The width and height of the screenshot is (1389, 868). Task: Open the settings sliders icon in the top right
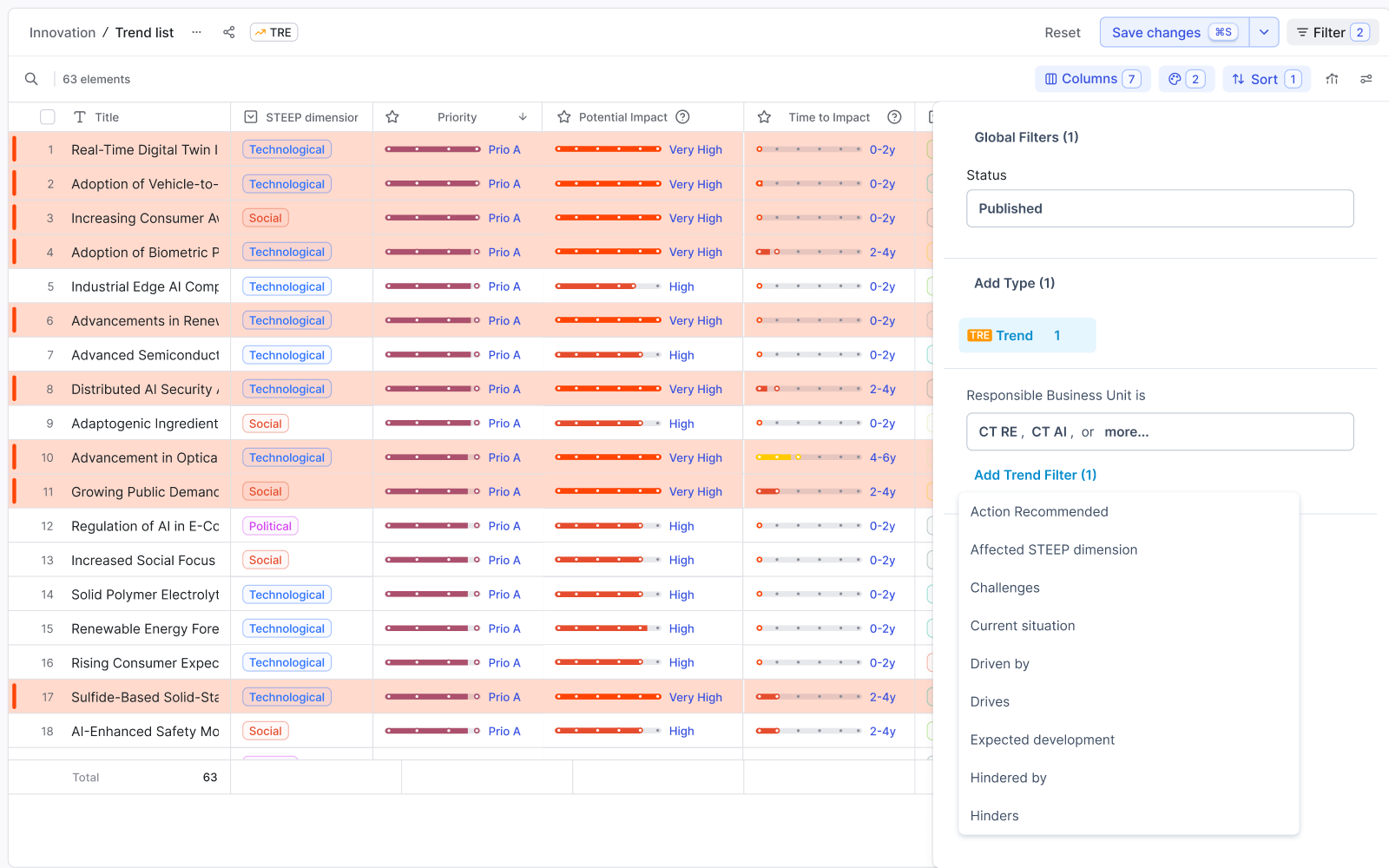click(1366, 79)
